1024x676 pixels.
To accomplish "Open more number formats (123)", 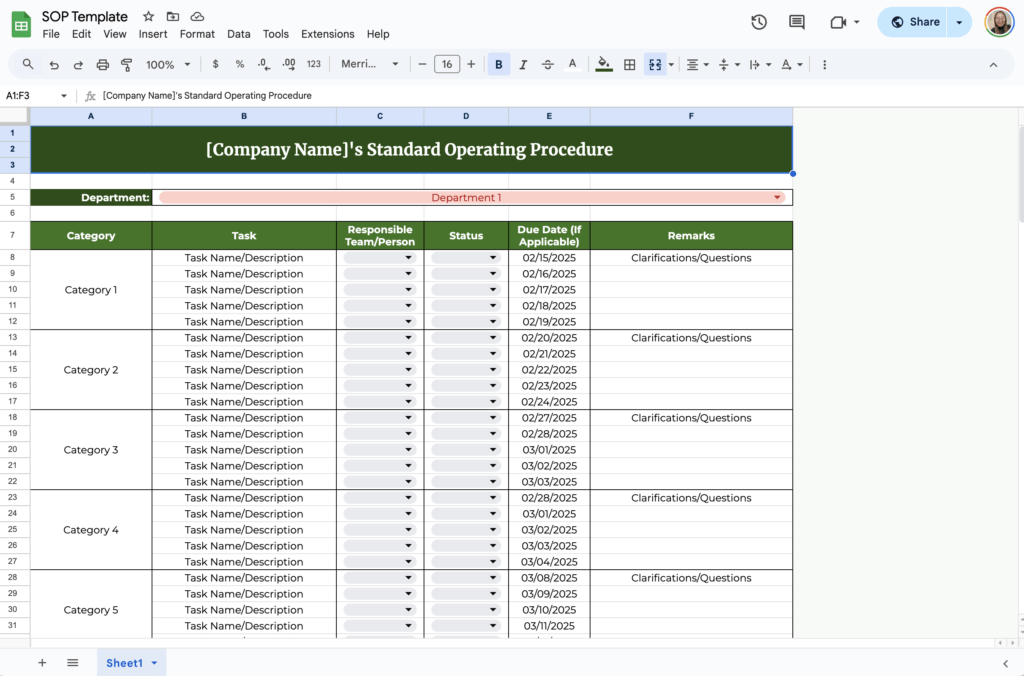I will coord(313,64).
